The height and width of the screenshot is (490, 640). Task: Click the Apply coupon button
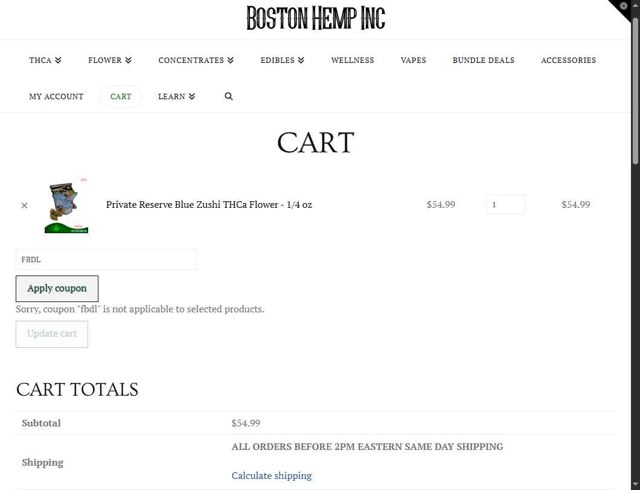point(57,288)
